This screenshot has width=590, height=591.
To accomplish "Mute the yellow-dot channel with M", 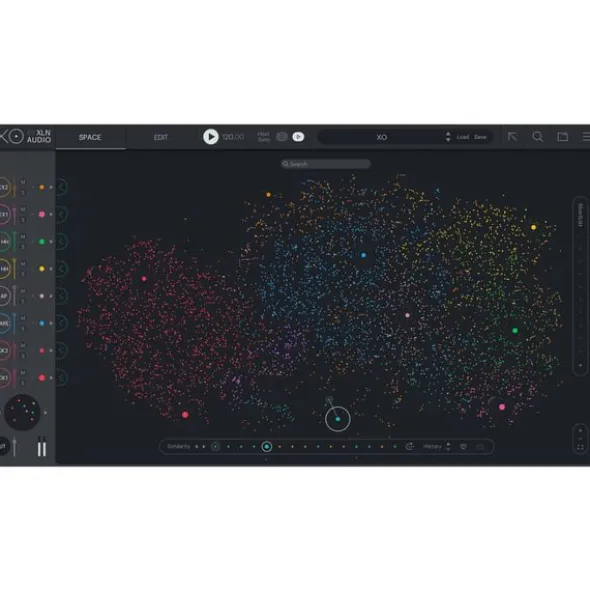I will [x=23, y=263].
